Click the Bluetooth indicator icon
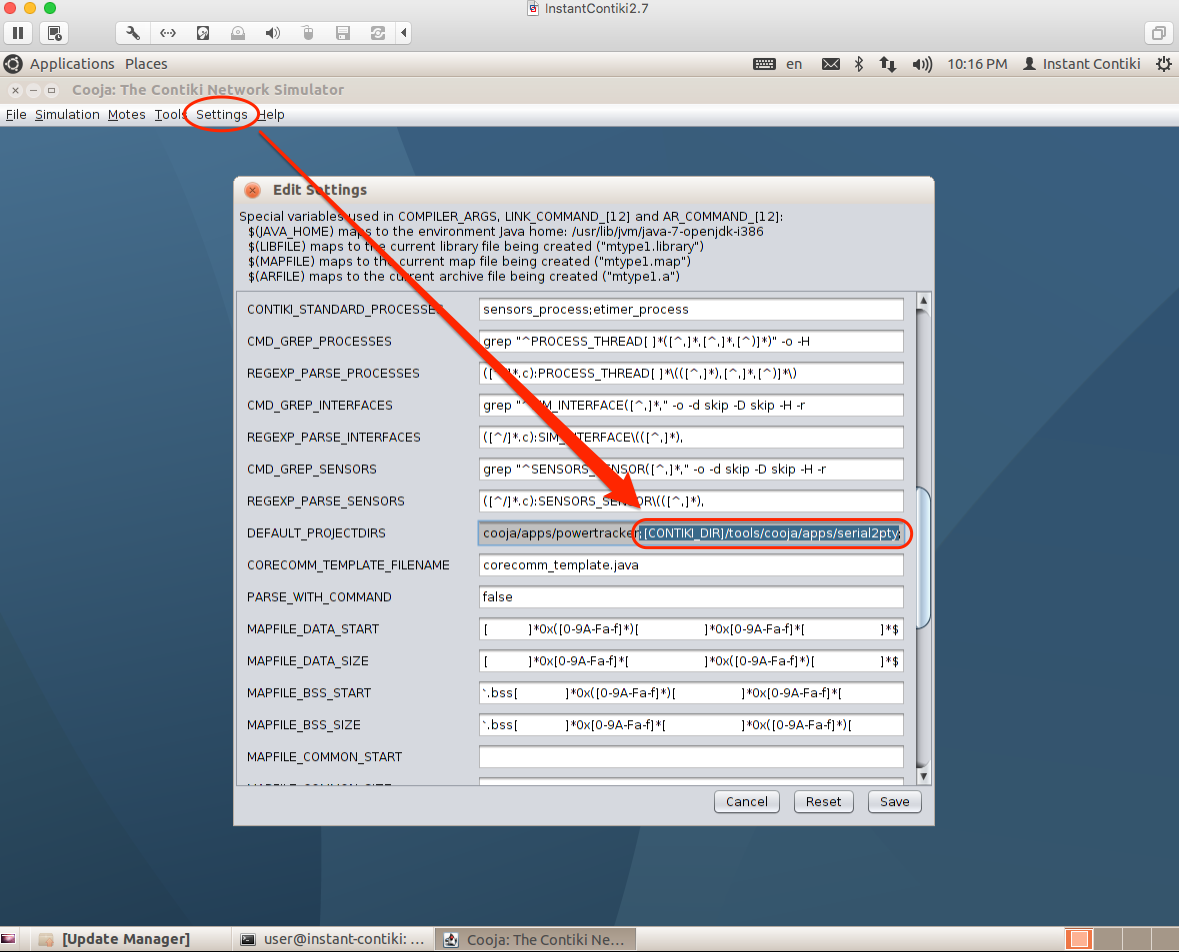Image resolution: width=1179 pixels, height=952 pixels. click(858, 64)
